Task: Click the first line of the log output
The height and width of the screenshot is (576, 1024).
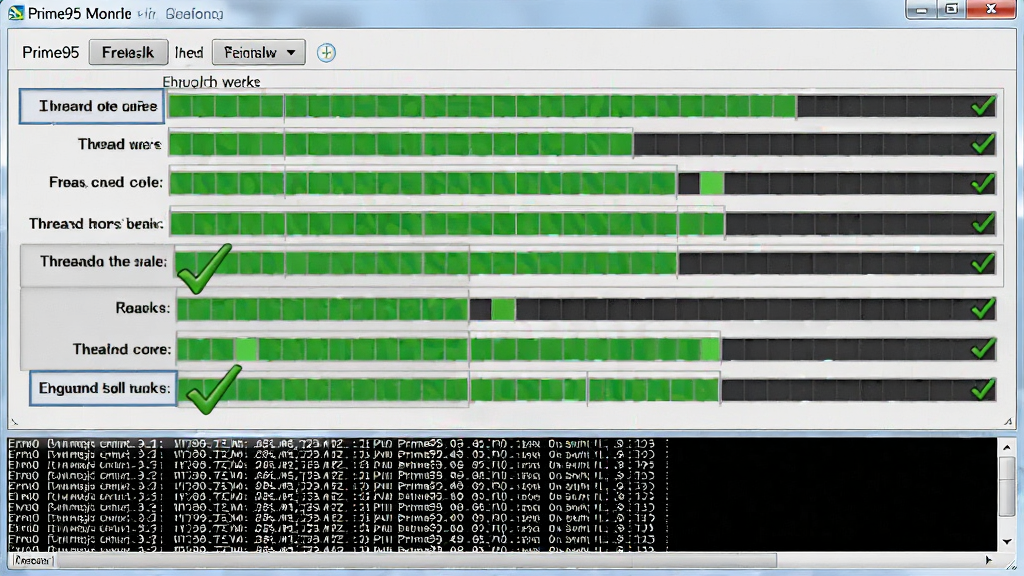Action: coord(338,444)
